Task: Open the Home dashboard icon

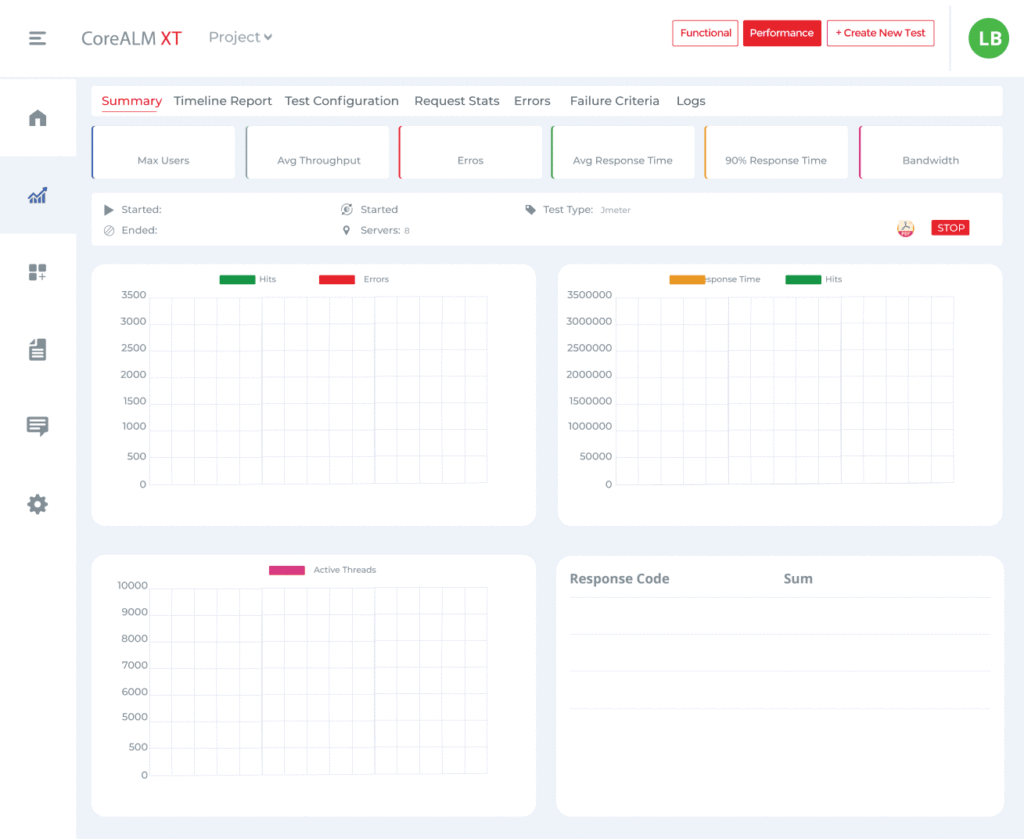Action: [38, 117]
